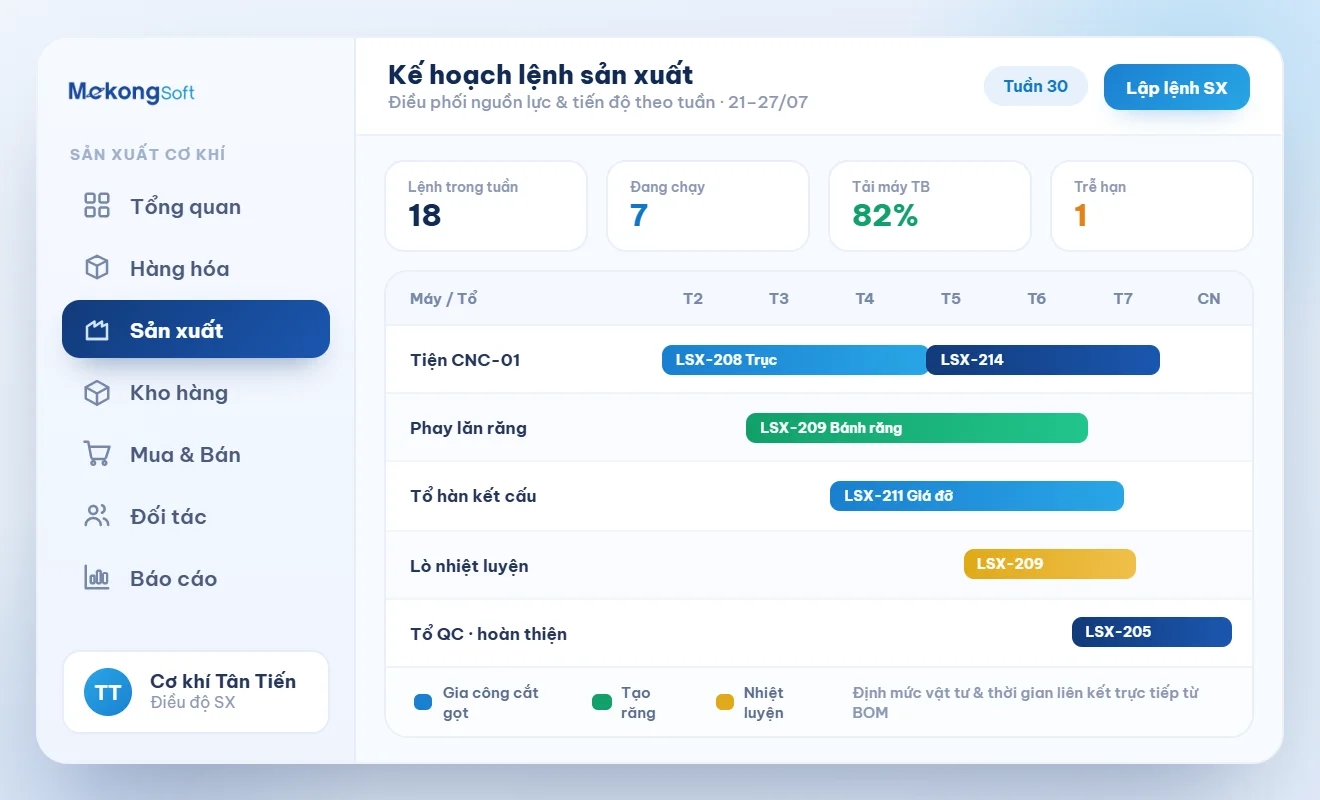The image size is (1320, 800).
Task: Open the Lệnh trong tuần card
Action: 486,206
